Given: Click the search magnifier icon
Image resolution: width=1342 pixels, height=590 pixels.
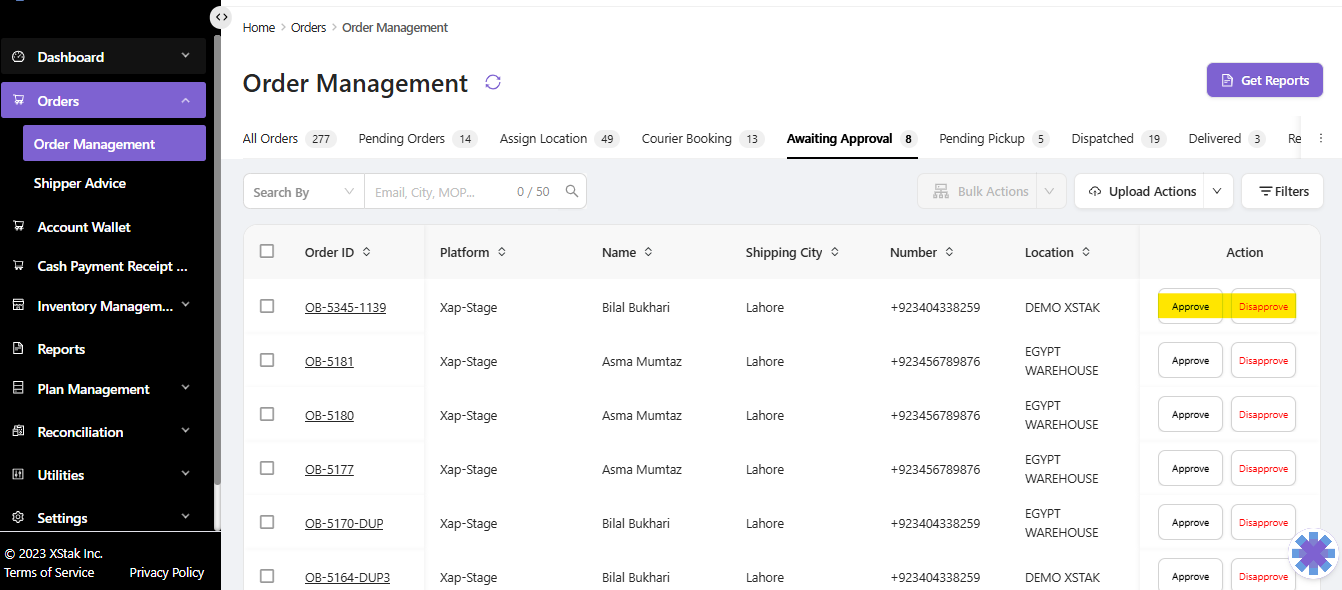Looking at the screenshot, I should (572, 191).
